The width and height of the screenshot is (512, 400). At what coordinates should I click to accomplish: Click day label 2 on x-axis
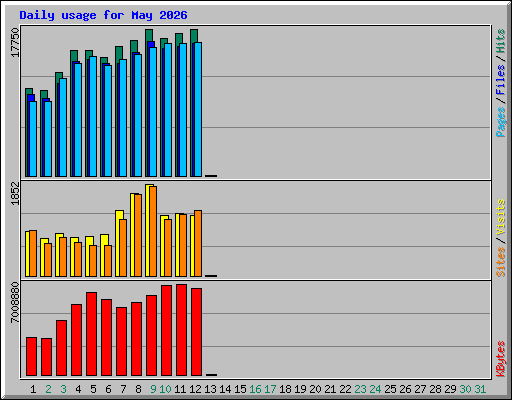click(48, 389)
